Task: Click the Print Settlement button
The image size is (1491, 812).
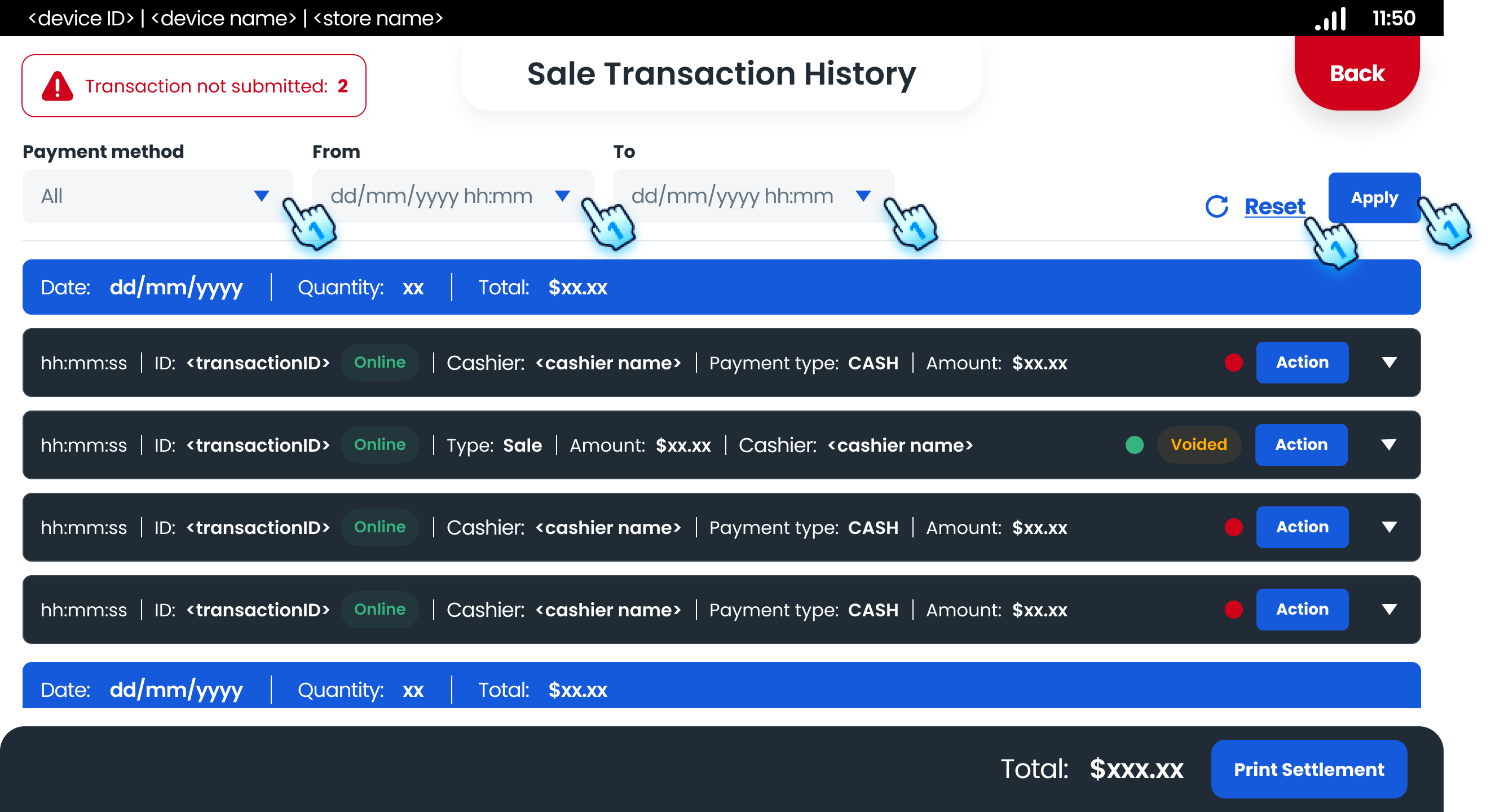Action: pyautogui.click(x=1309, y=769)
